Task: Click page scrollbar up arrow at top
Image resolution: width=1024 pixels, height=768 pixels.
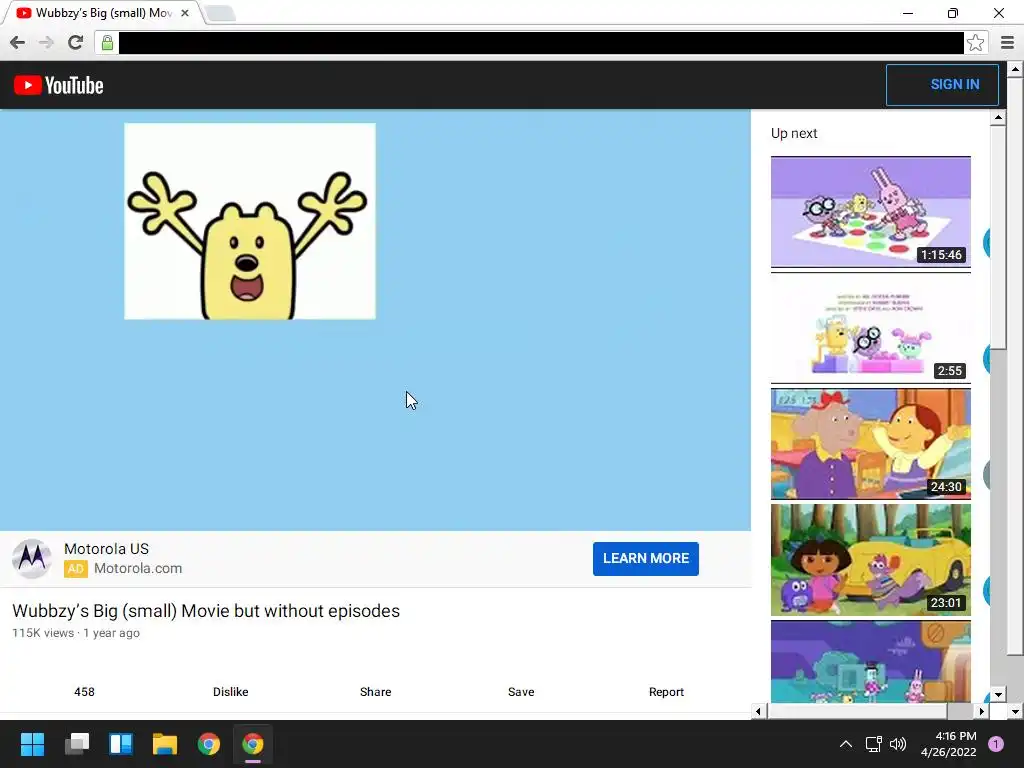Action: point(1015,69)
